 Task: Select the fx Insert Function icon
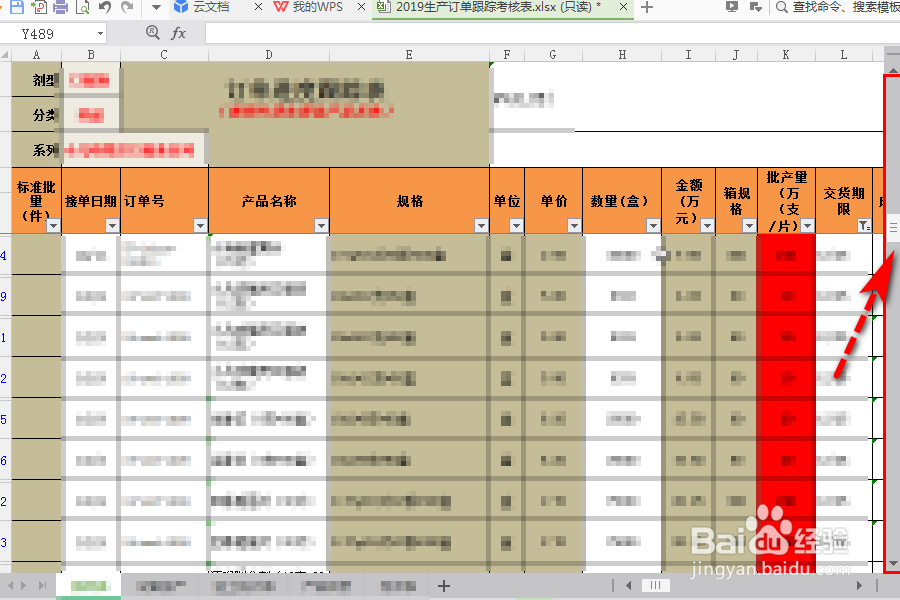[x=180, y=32]
